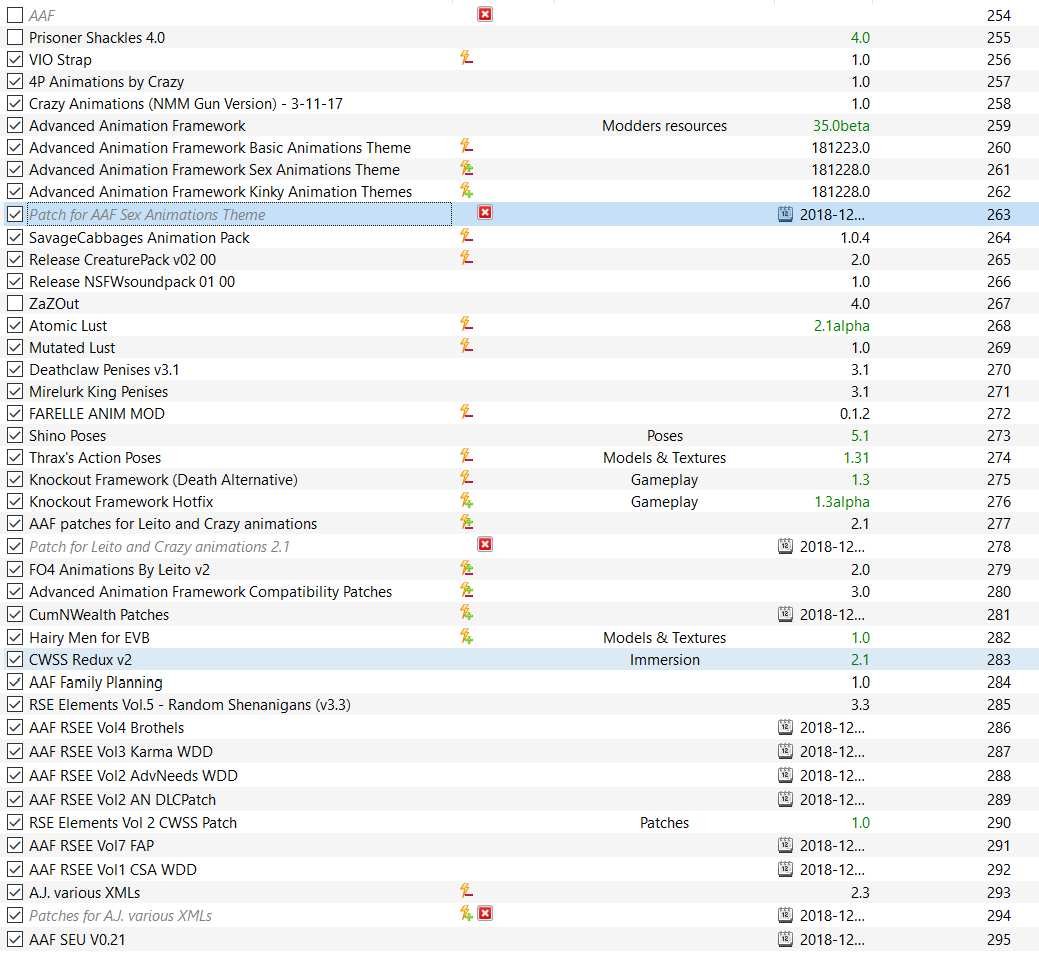Click priority number 283

[999, 659]
